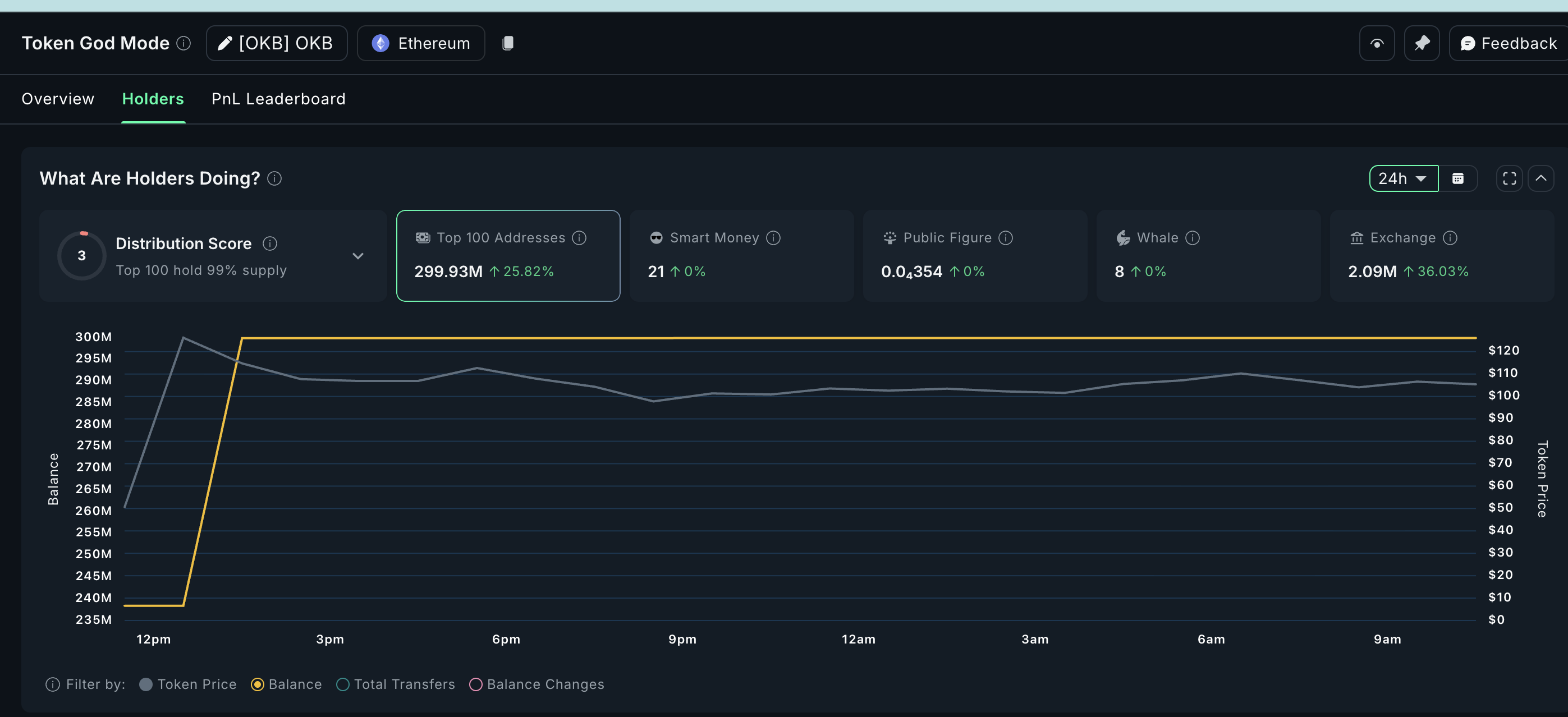The width and height of the screenshot is (1568, 717).
Task: Click info icon beside Whale label
Action: (1193, 238)
